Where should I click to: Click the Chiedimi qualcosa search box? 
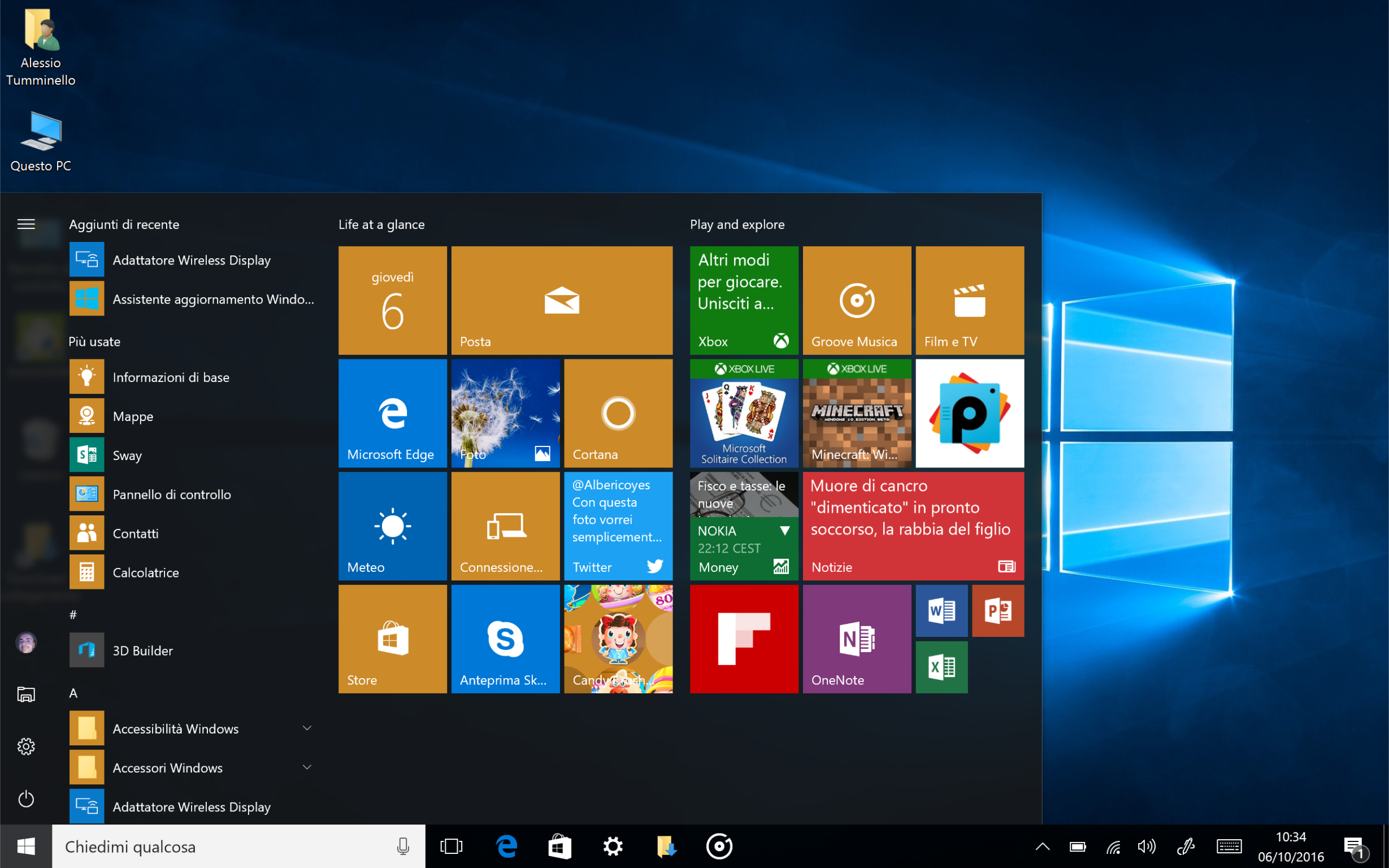tap(239, 847)
